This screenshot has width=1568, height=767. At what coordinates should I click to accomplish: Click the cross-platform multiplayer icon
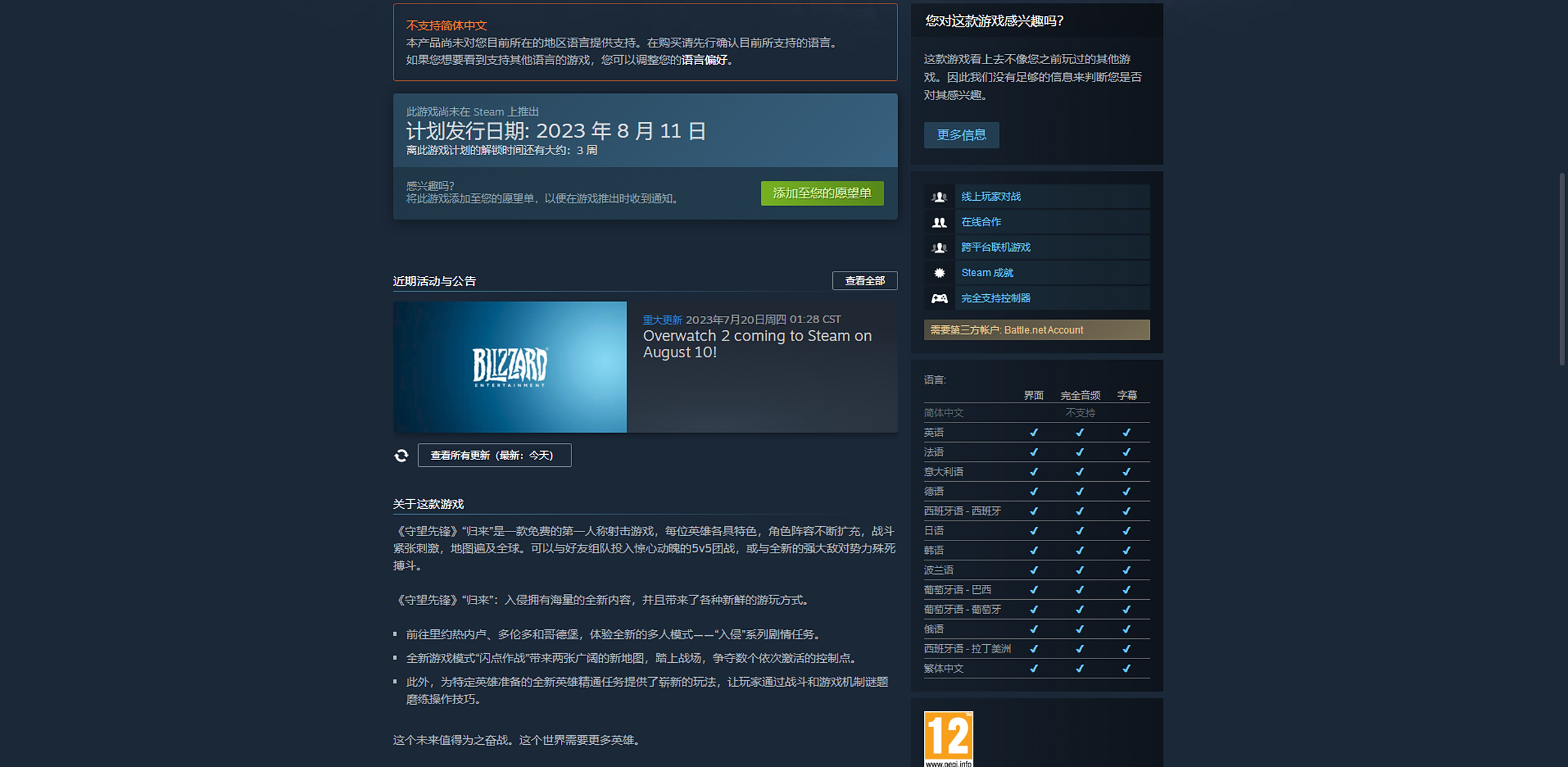click(x=939, y=247)
